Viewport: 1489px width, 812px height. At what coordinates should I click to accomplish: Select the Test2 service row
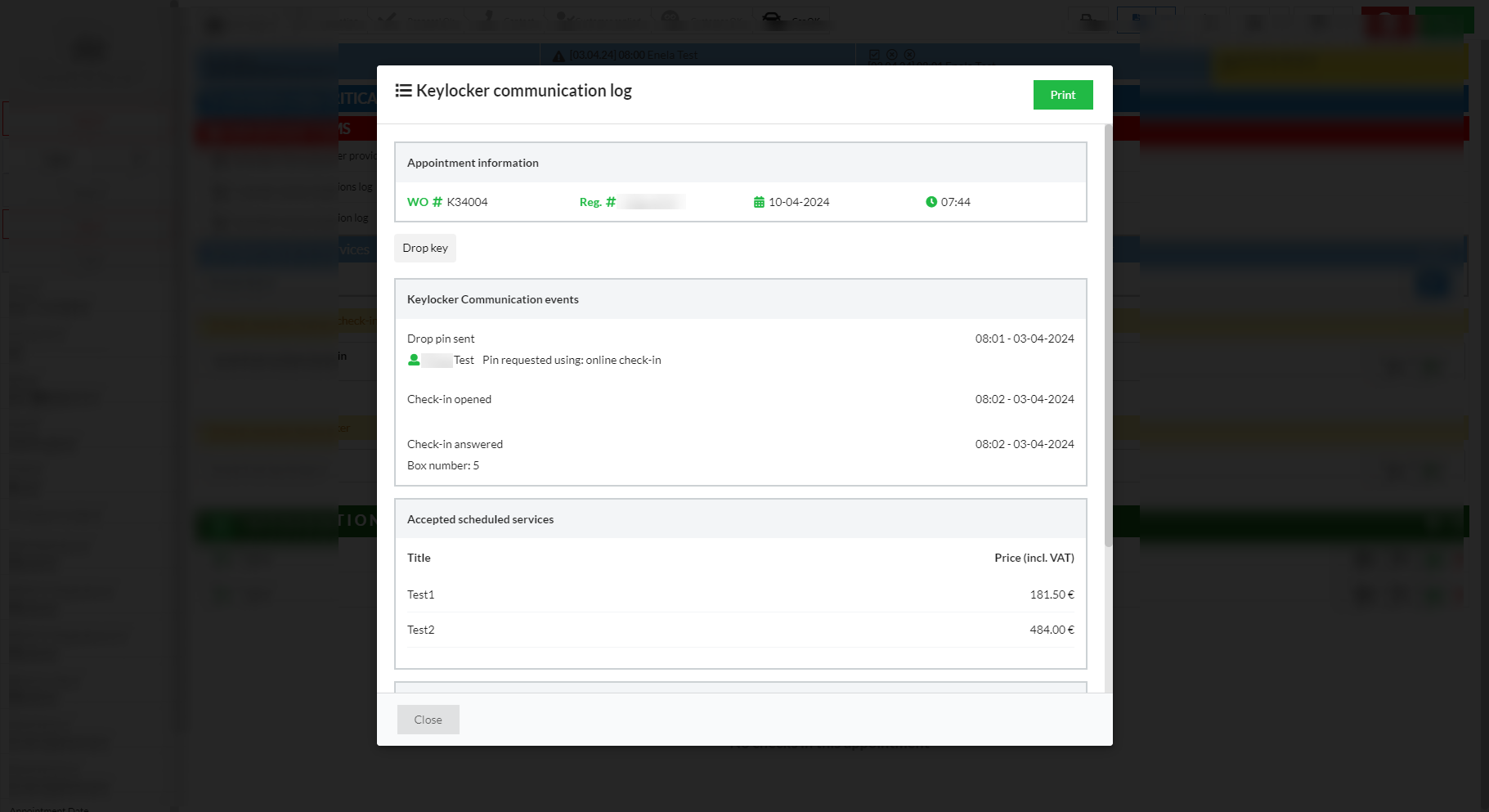(x=740, y=630)
